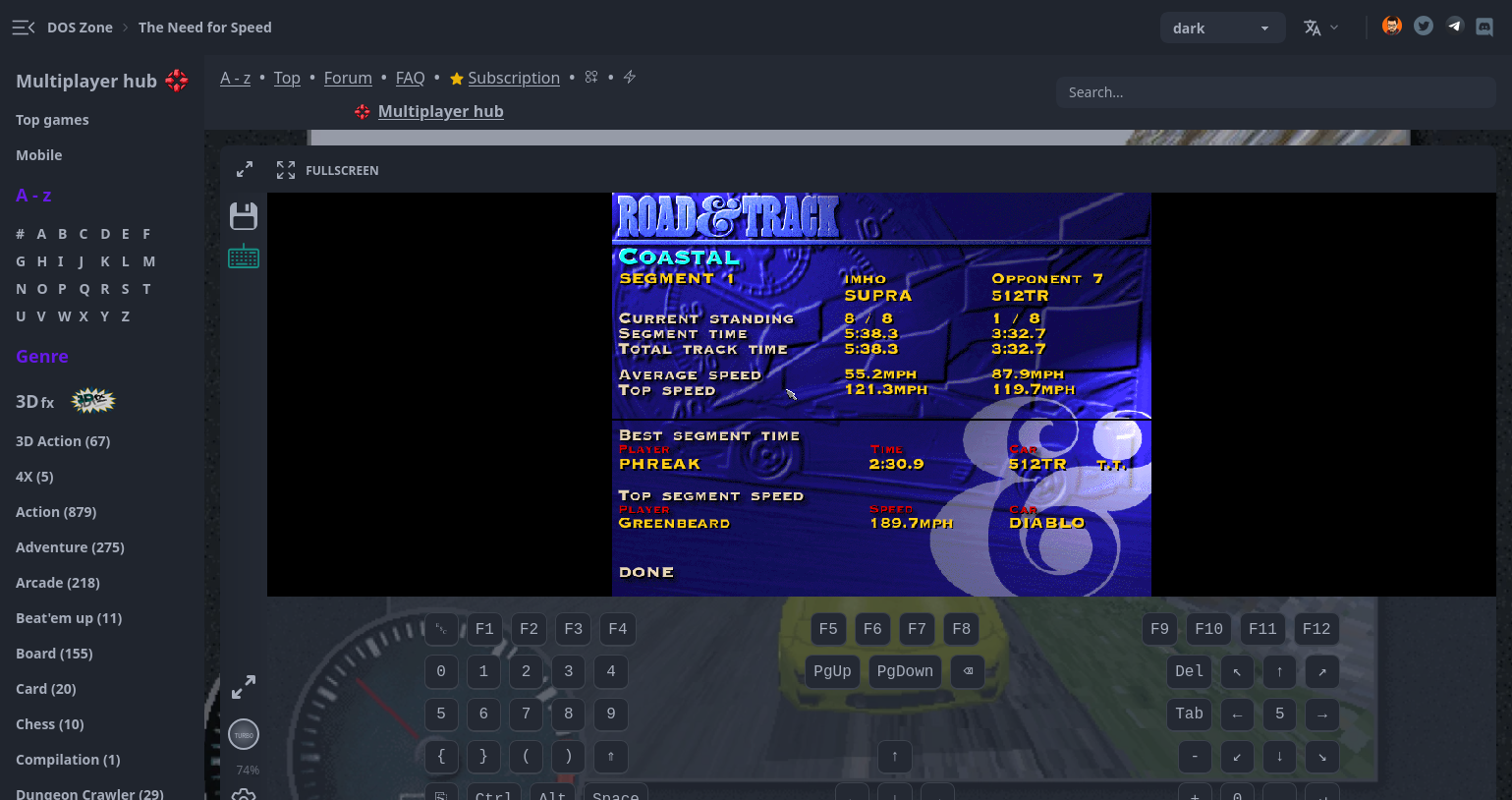Toggle the TURBO mode button
Image resolution: width=1512 pixels, height=800 pixels.
tap(244, 734)
